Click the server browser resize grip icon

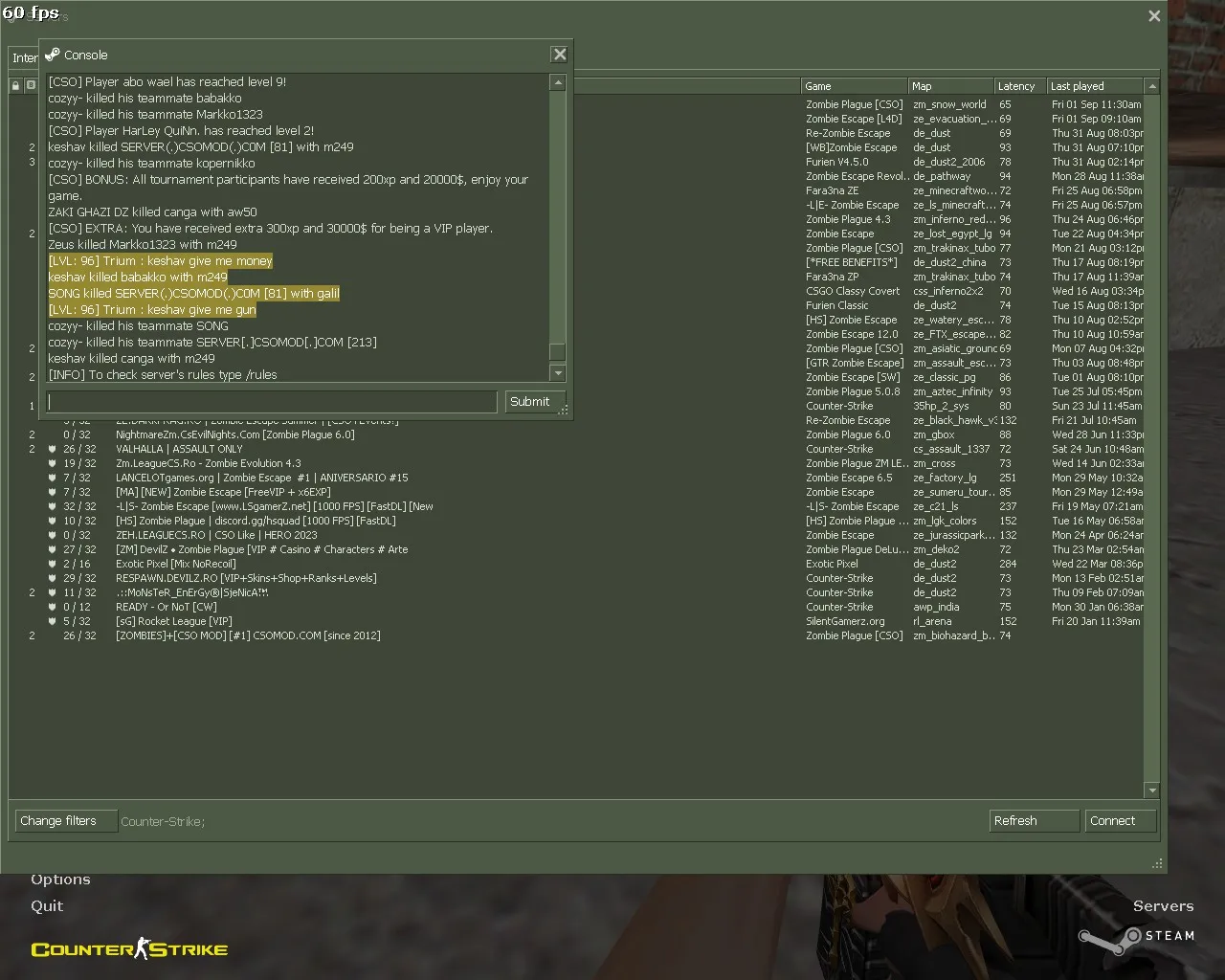[1157, 863]
